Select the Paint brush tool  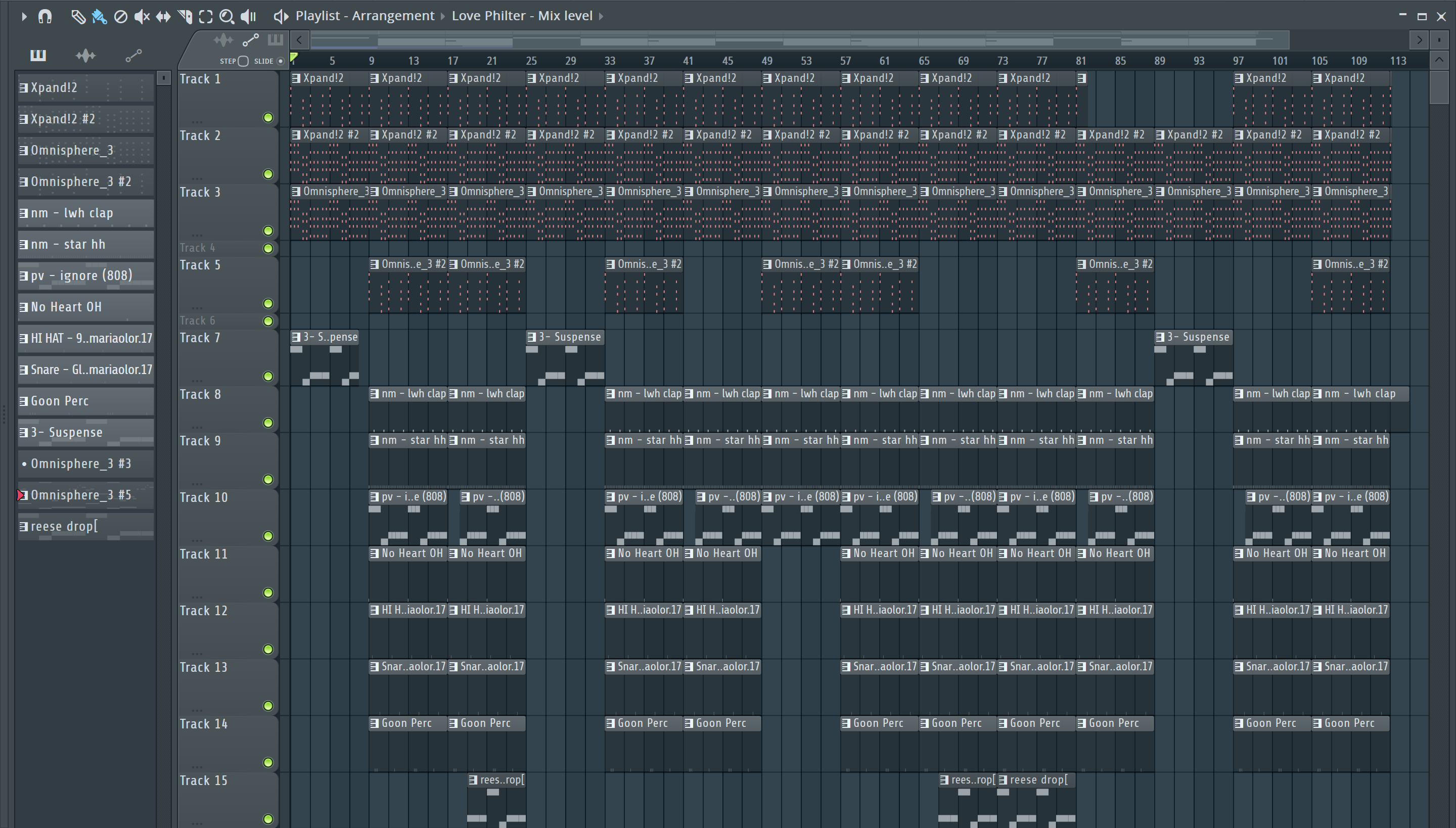(x=99, y=17)
